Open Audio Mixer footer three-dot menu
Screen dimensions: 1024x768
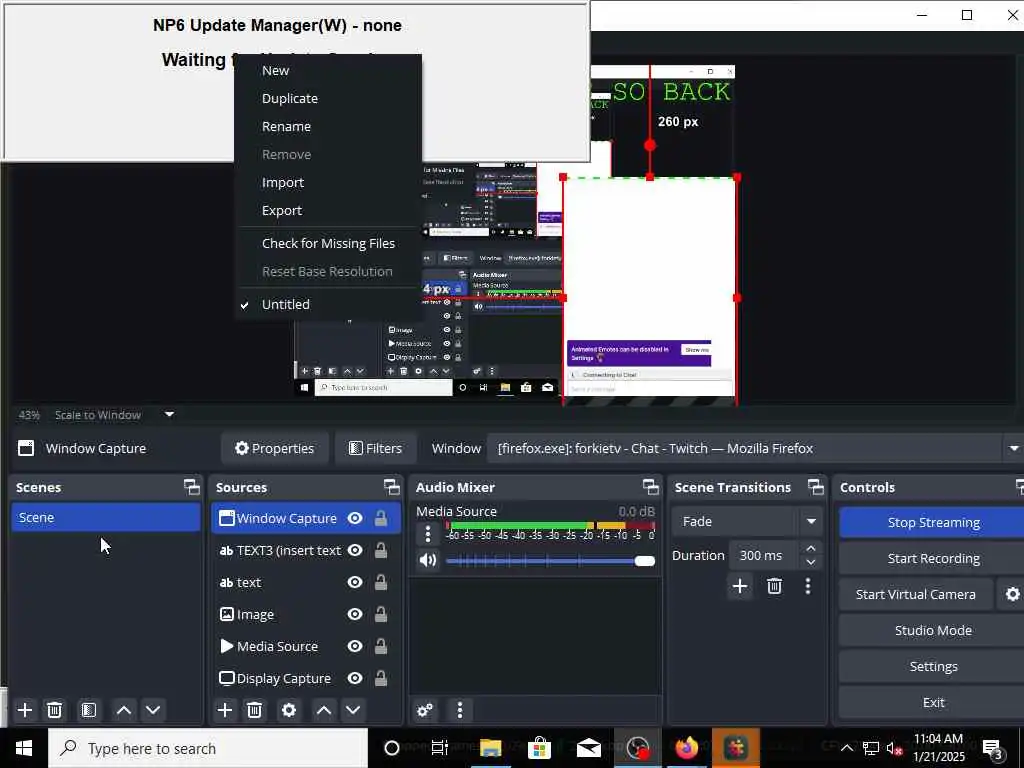pyautogui.click(x=460, y=710)
